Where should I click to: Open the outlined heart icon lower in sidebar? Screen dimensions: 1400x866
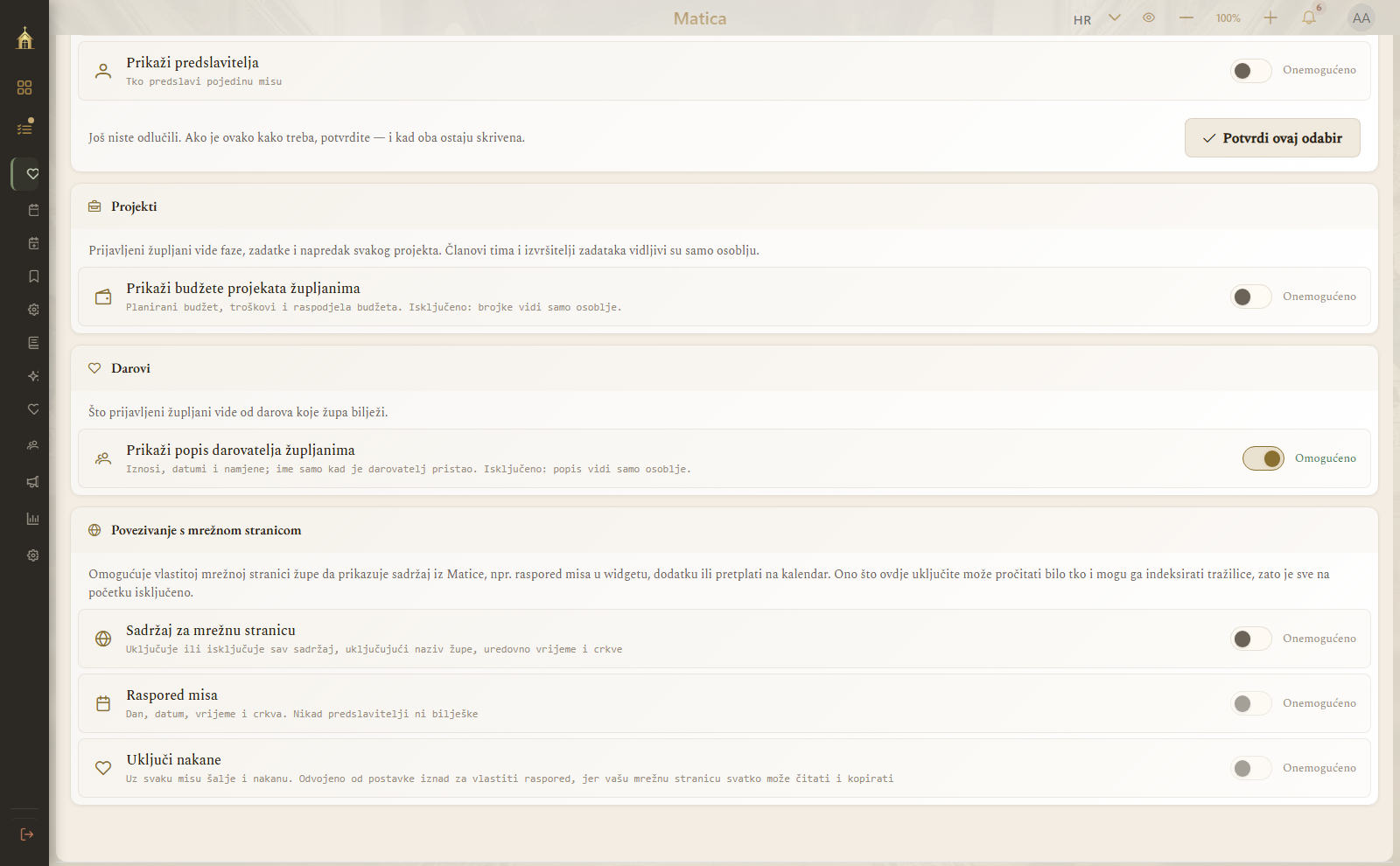[33, 409]
